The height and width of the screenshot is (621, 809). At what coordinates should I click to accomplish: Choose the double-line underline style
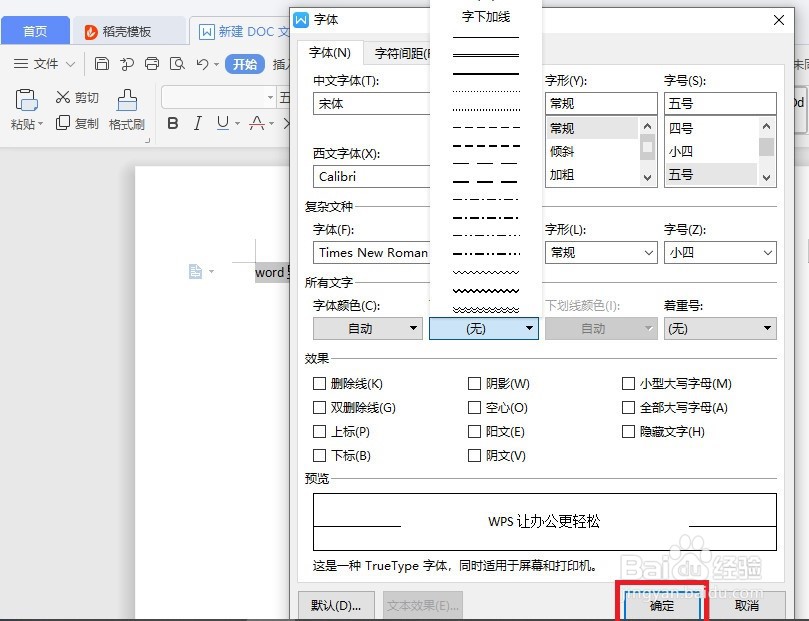point(486,55)
